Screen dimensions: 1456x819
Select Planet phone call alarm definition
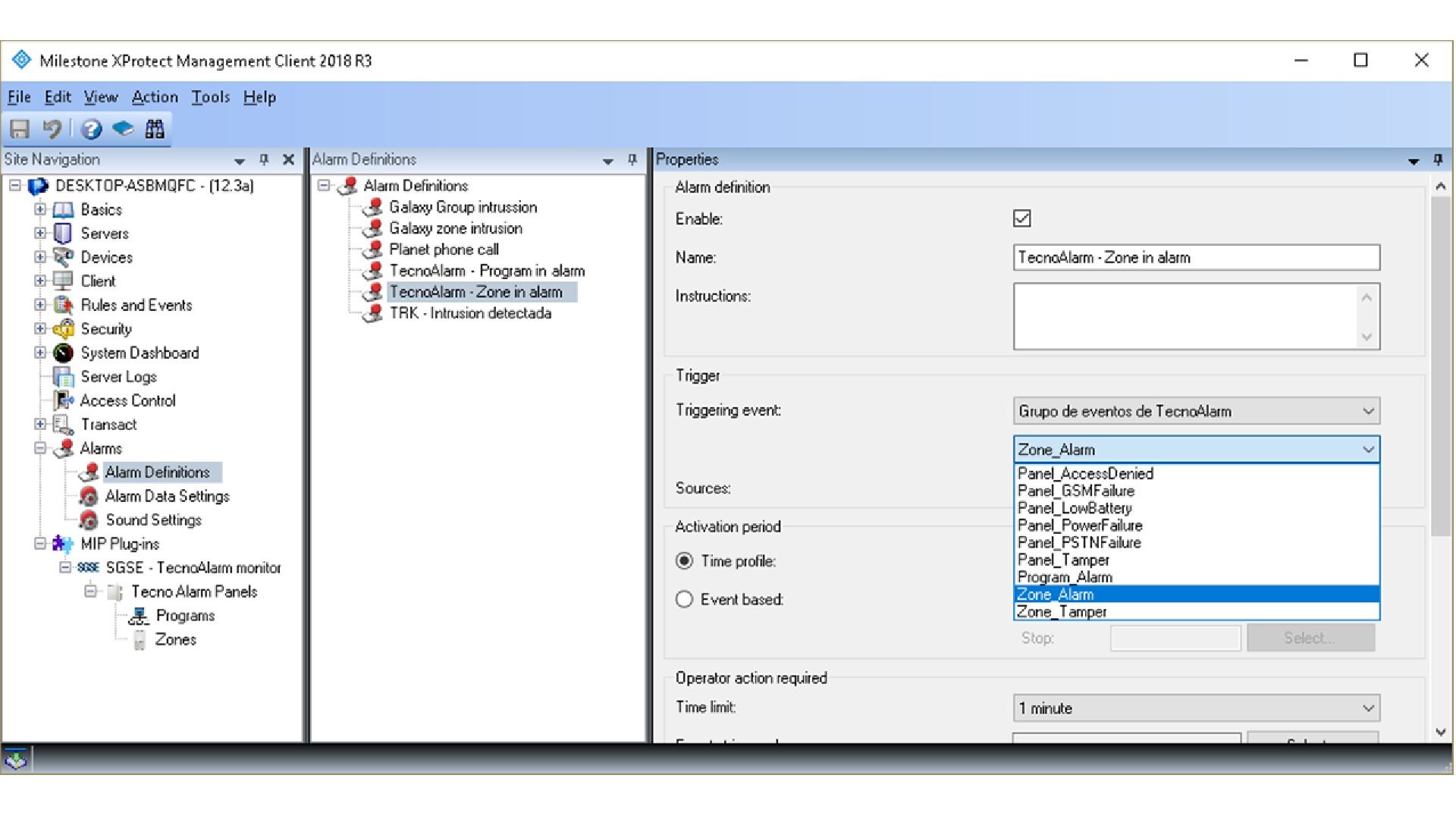[x=444, y=249]
